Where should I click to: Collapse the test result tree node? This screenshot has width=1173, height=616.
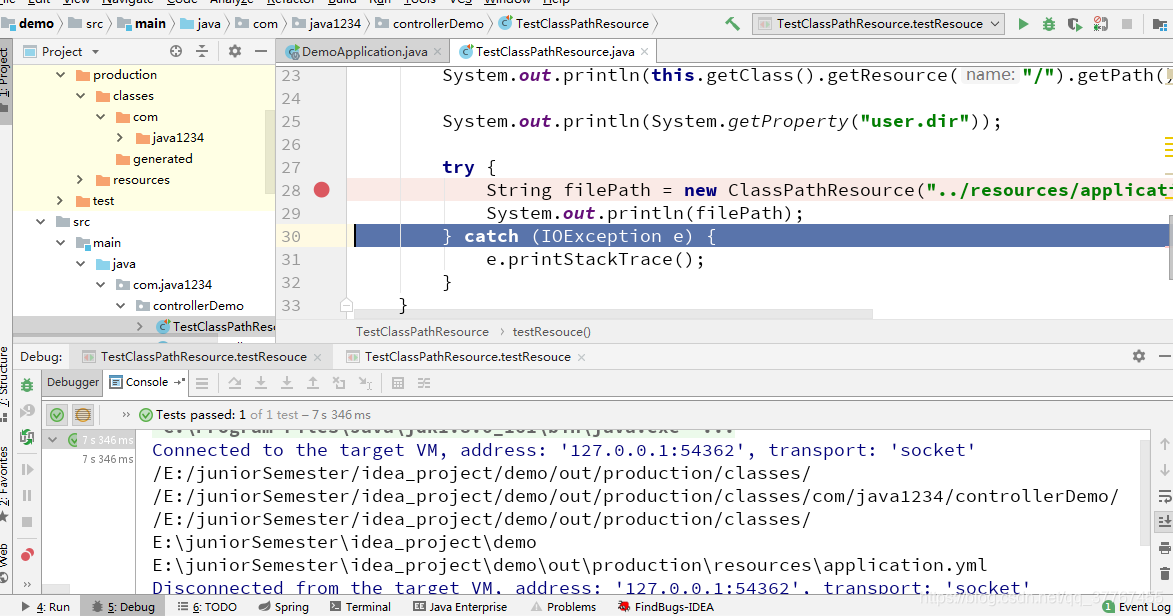tap(52, 439)
